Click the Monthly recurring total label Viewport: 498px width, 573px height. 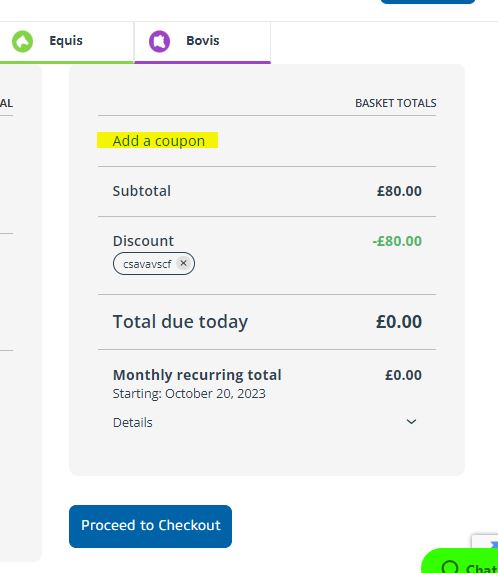197,375
